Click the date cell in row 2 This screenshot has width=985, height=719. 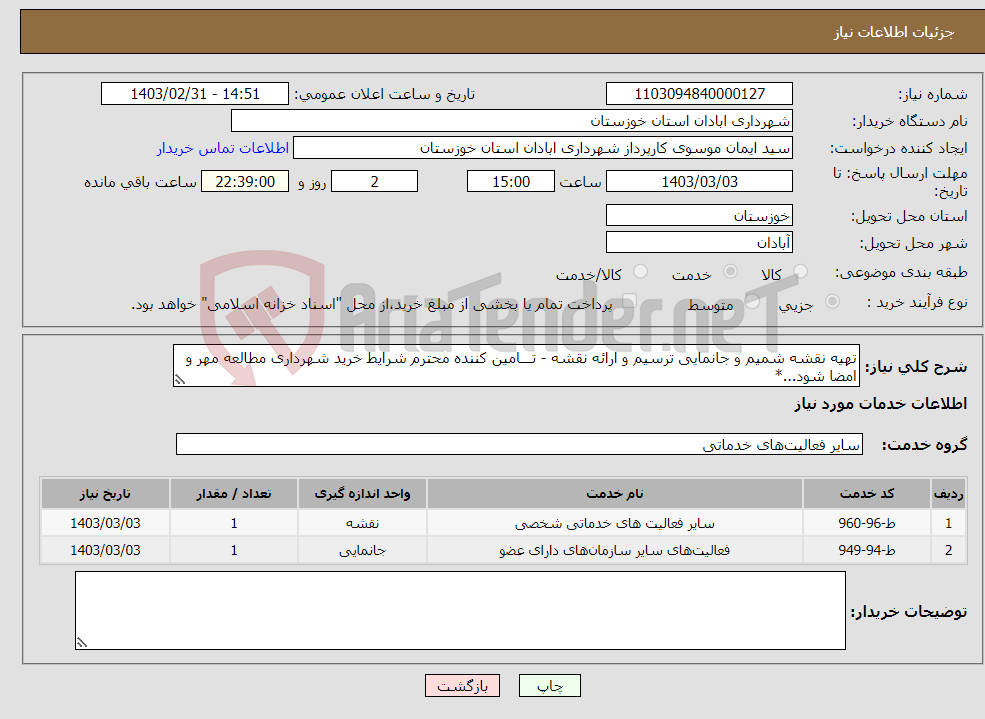click(105, 550)
